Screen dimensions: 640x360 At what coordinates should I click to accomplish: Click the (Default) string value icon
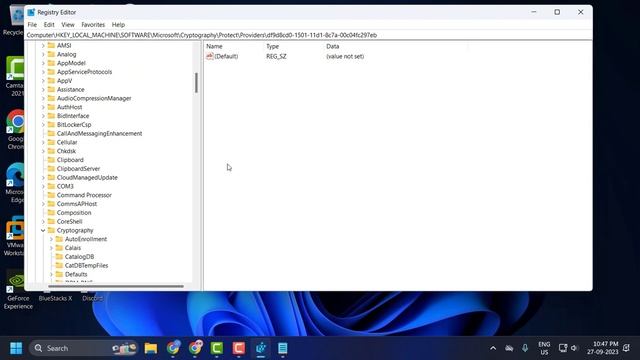209,56
